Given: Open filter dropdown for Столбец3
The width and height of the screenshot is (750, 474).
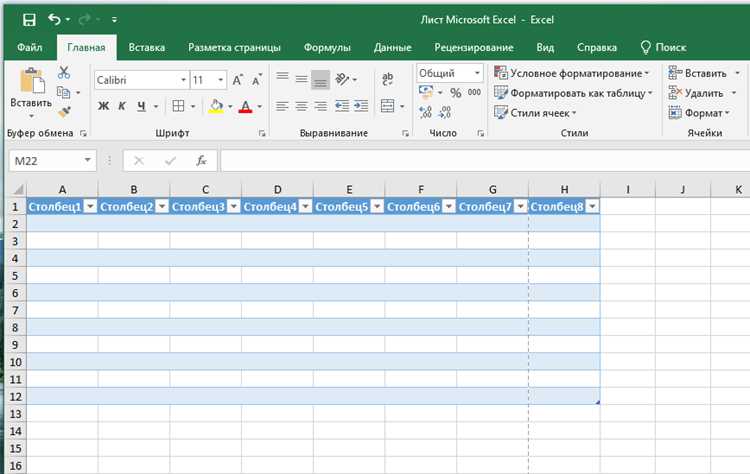Looking at the screenshot, I should point(234,207).
